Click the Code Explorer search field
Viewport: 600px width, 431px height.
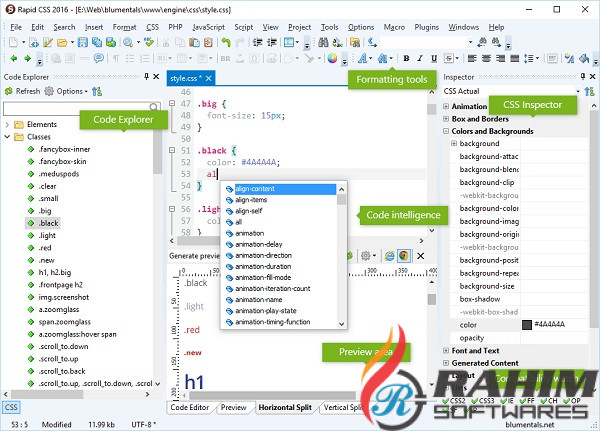81,109
